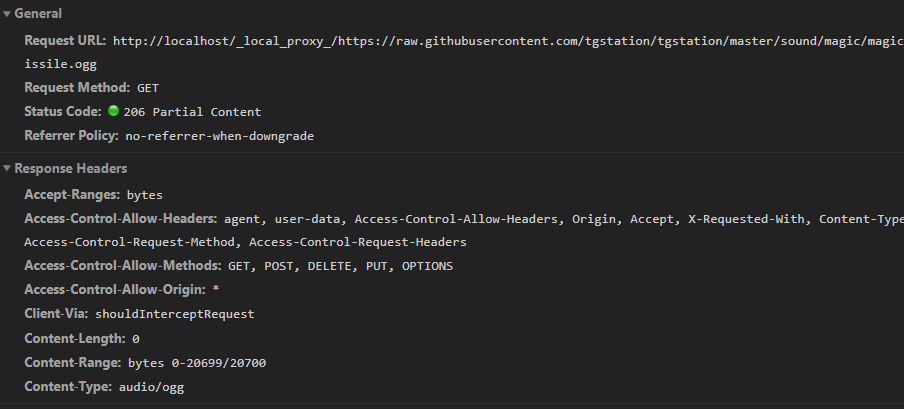Click the Request URL value text
Image resolution: width=904 pixels, height=409 pixels.
pyautogui.click(x=508, y=41)
